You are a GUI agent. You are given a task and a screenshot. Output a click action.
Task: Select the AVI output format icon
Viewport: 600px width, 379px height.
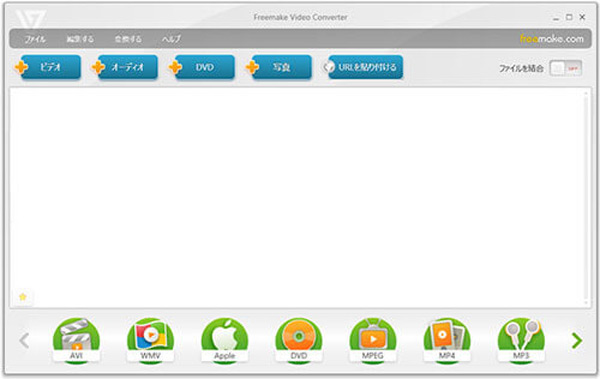pyautogui.click(x=76, y=340)
